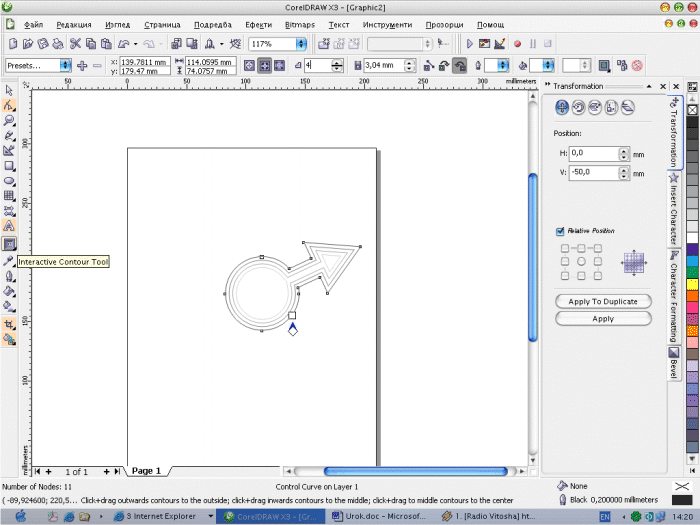Viewport: 700px width, 525px height.
Task: Select the Fill tool bucket
Action: tap(9, 292)
